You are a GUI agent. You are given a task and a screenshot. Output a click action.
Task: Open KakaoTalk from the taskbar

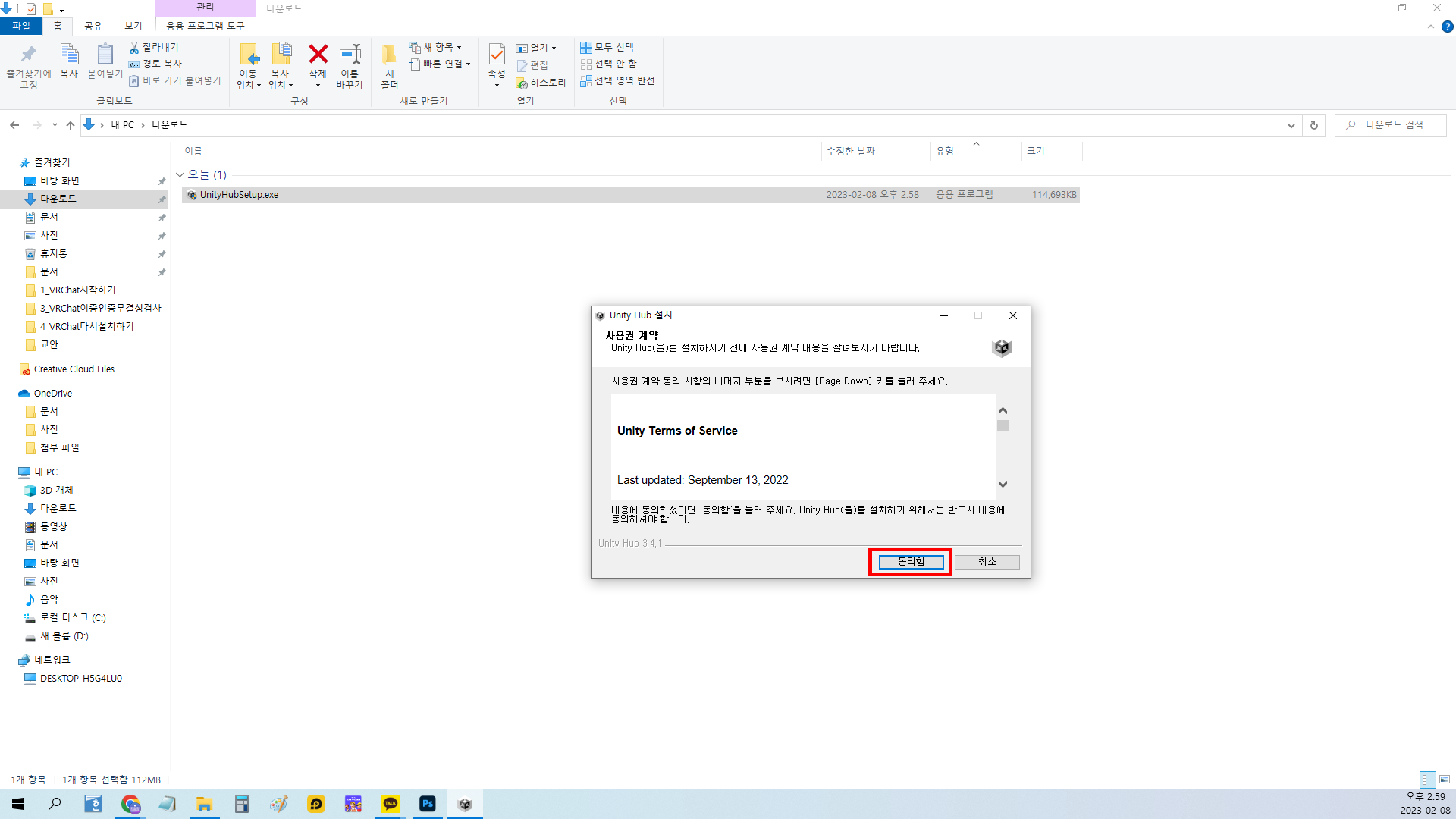click(391, 804)
